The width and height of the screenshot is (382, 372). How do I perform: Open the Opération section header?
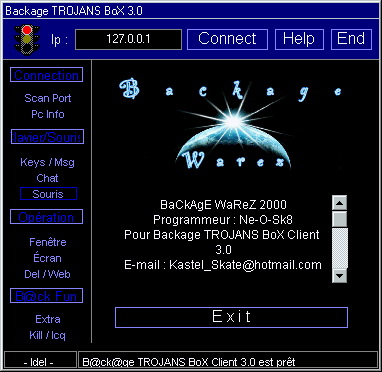click(46, 217)
